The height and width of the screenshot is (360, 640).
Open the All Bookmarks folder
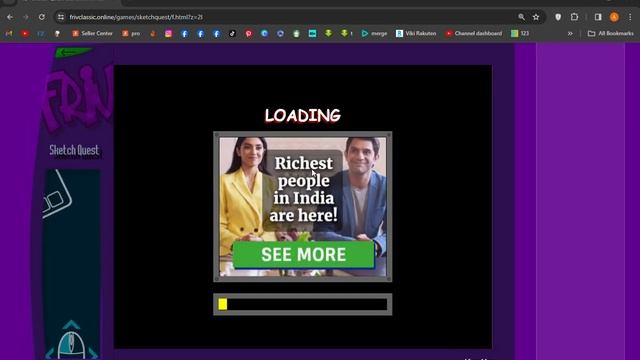(611, 33)
